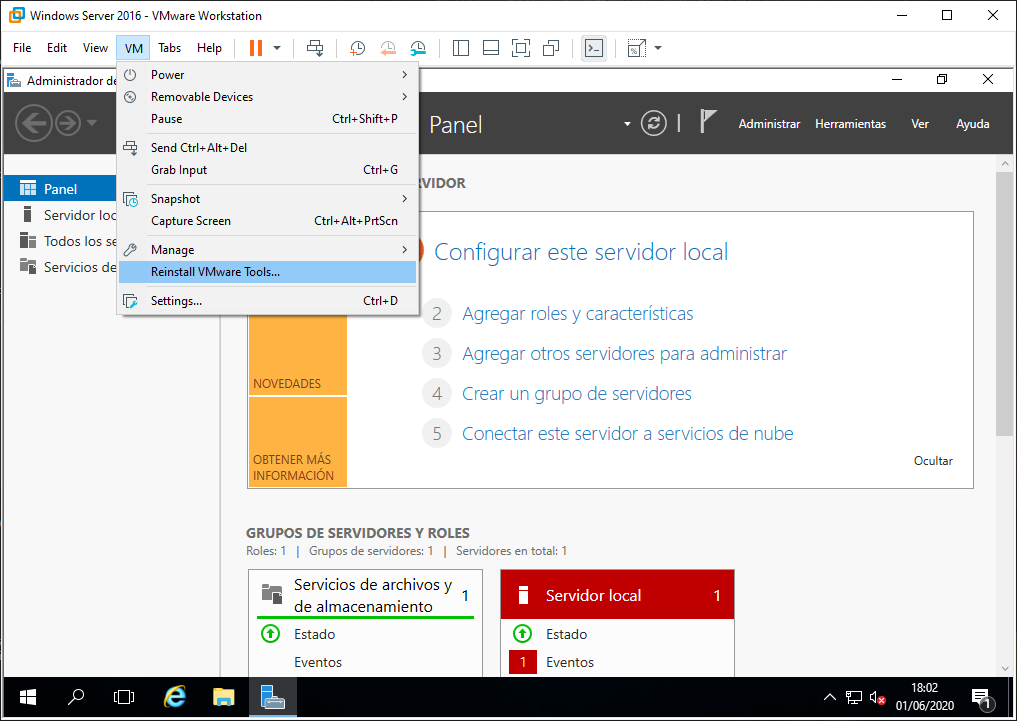
Task: Click the console view toolbar icon
Action: (594, 48)
